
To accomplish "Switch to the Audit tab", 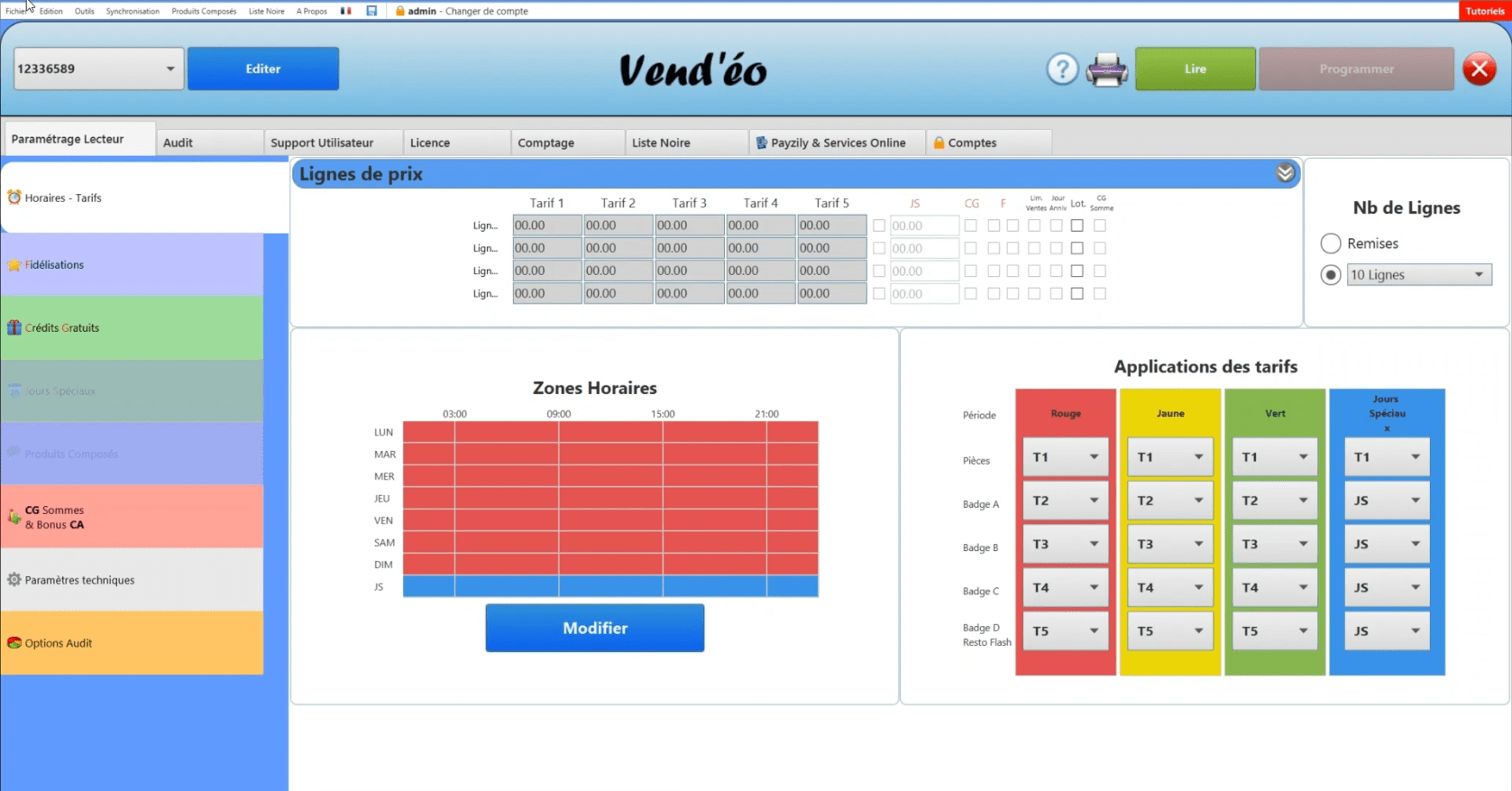I will pyautogui.click(x=210, y=143).
